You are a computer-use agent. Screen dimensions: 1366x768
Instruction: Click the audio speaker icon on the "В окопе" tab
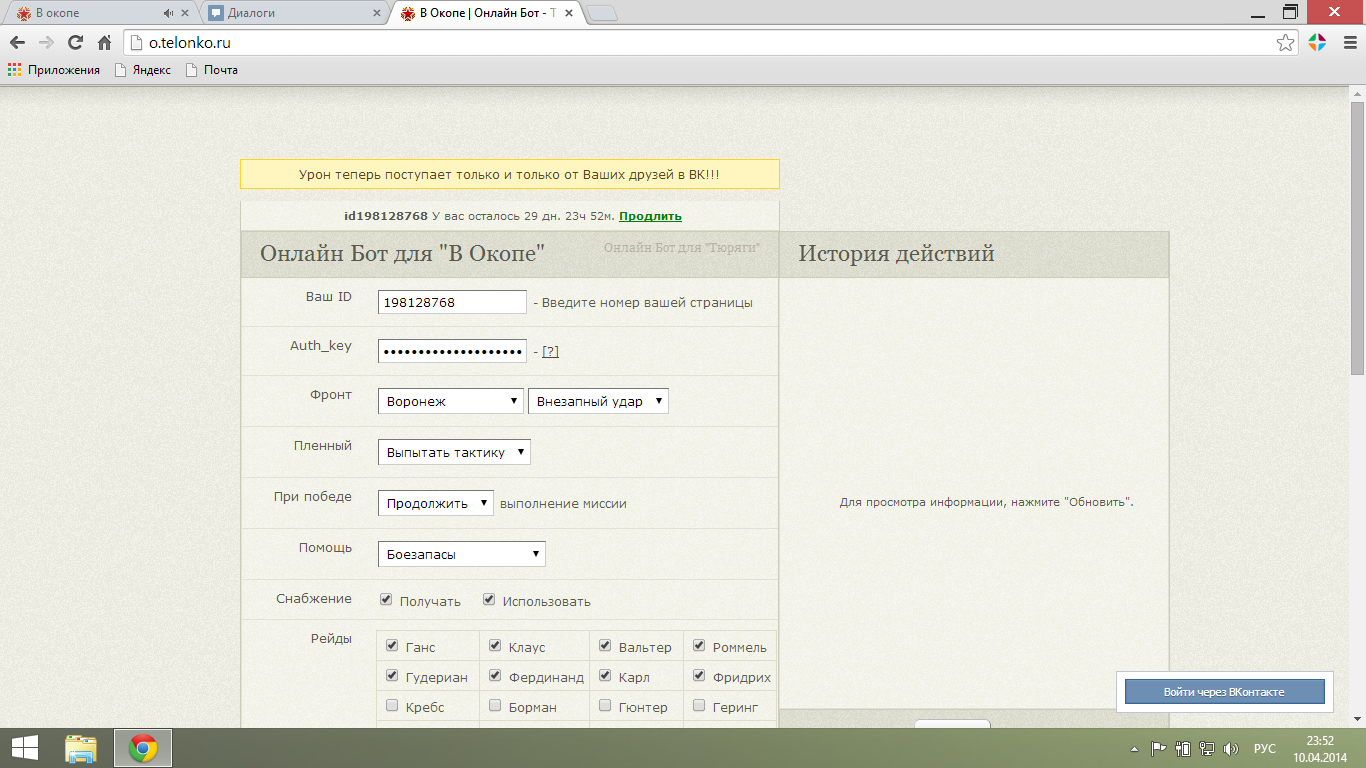167,13
